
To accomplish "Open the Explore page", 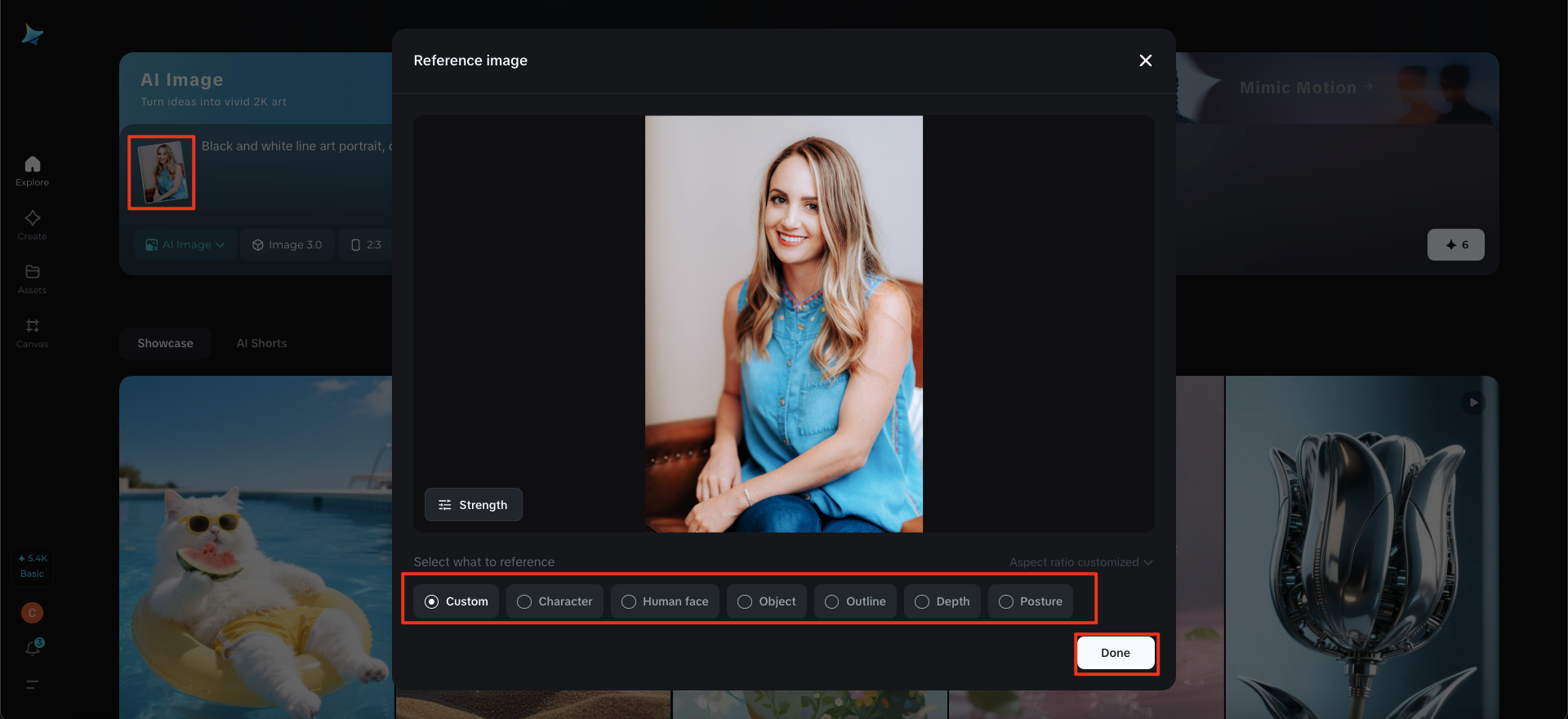I will tap(33, 171).
